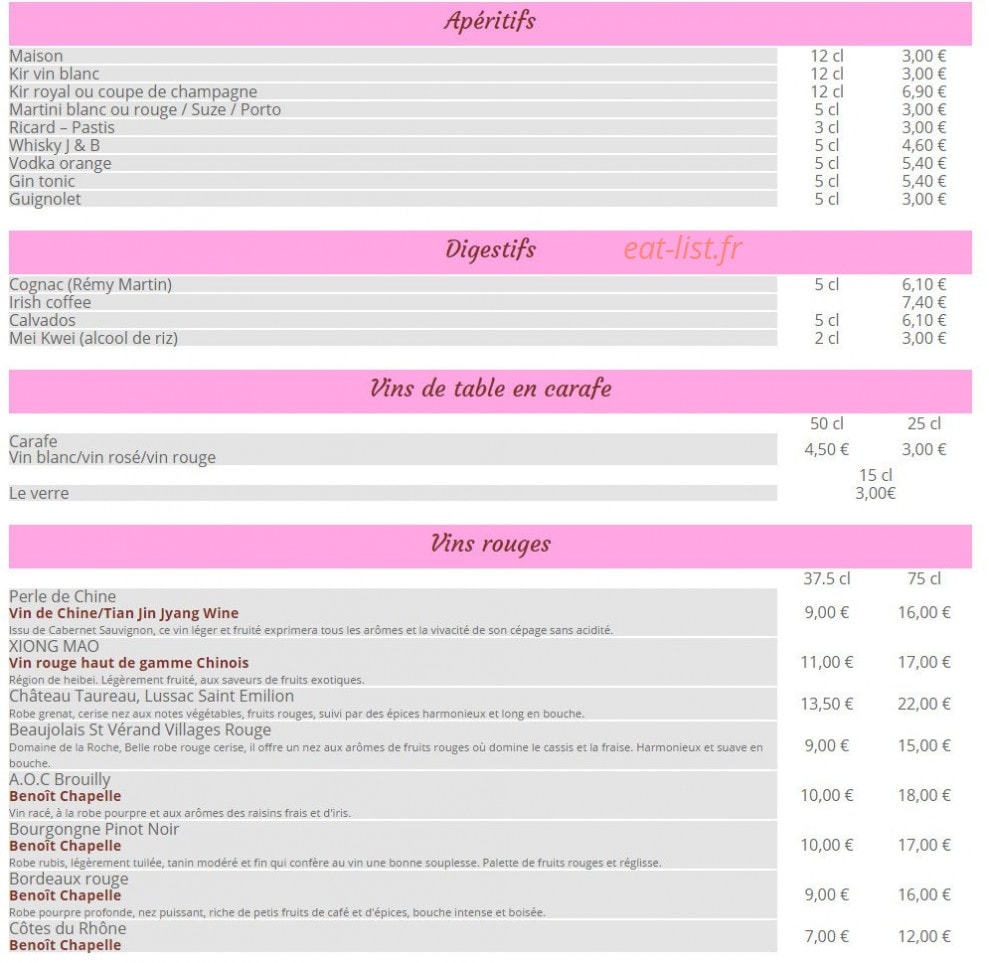Click the 12,00 € Côtes du Rhône price
Viewport: 989px width, 963px height.
point(923,937)
